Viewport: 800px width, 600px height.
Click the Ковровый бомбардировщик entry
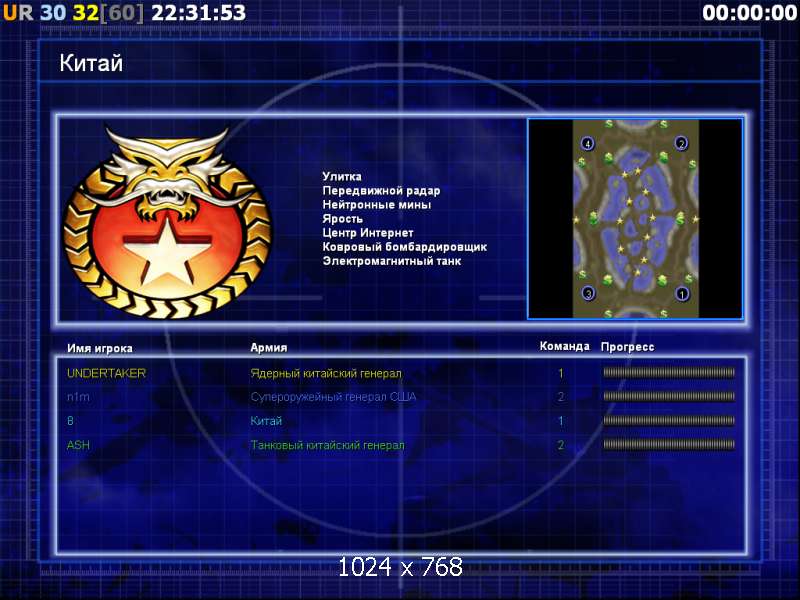coord(405,247)
